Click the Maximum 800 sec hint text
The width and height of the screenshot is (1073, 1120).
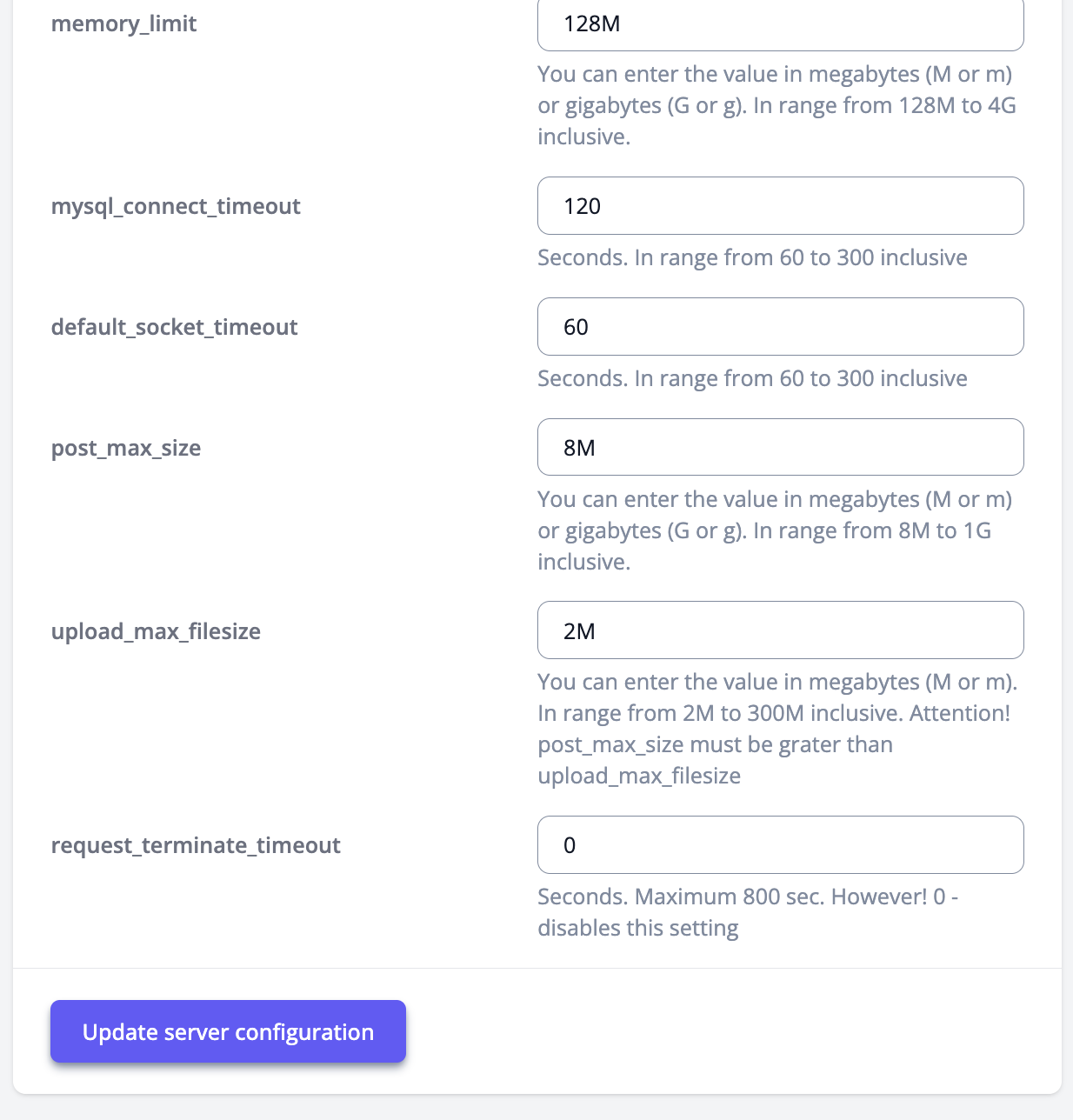[x=747, y=897]
